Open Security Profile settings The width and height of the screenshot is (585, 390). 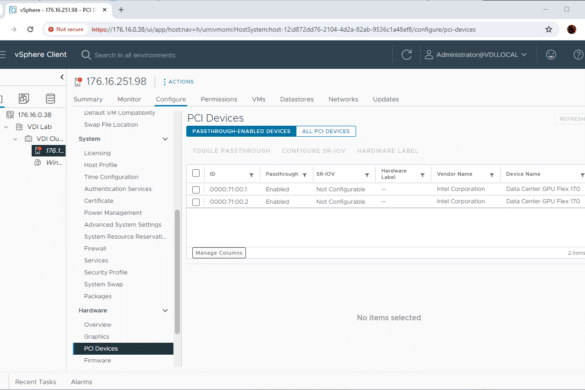106,272
